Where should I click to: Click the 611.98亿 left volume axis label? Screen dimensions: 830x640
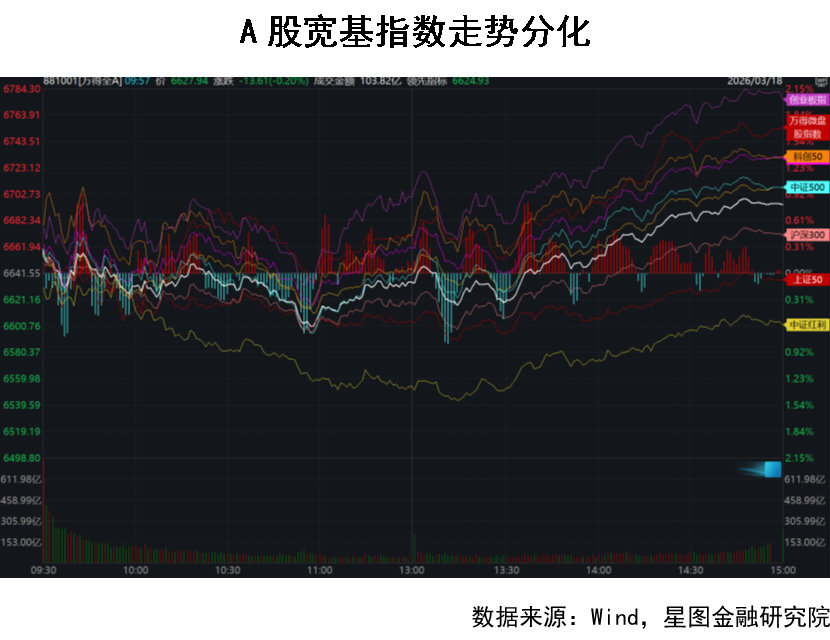(x=21, y=479)
